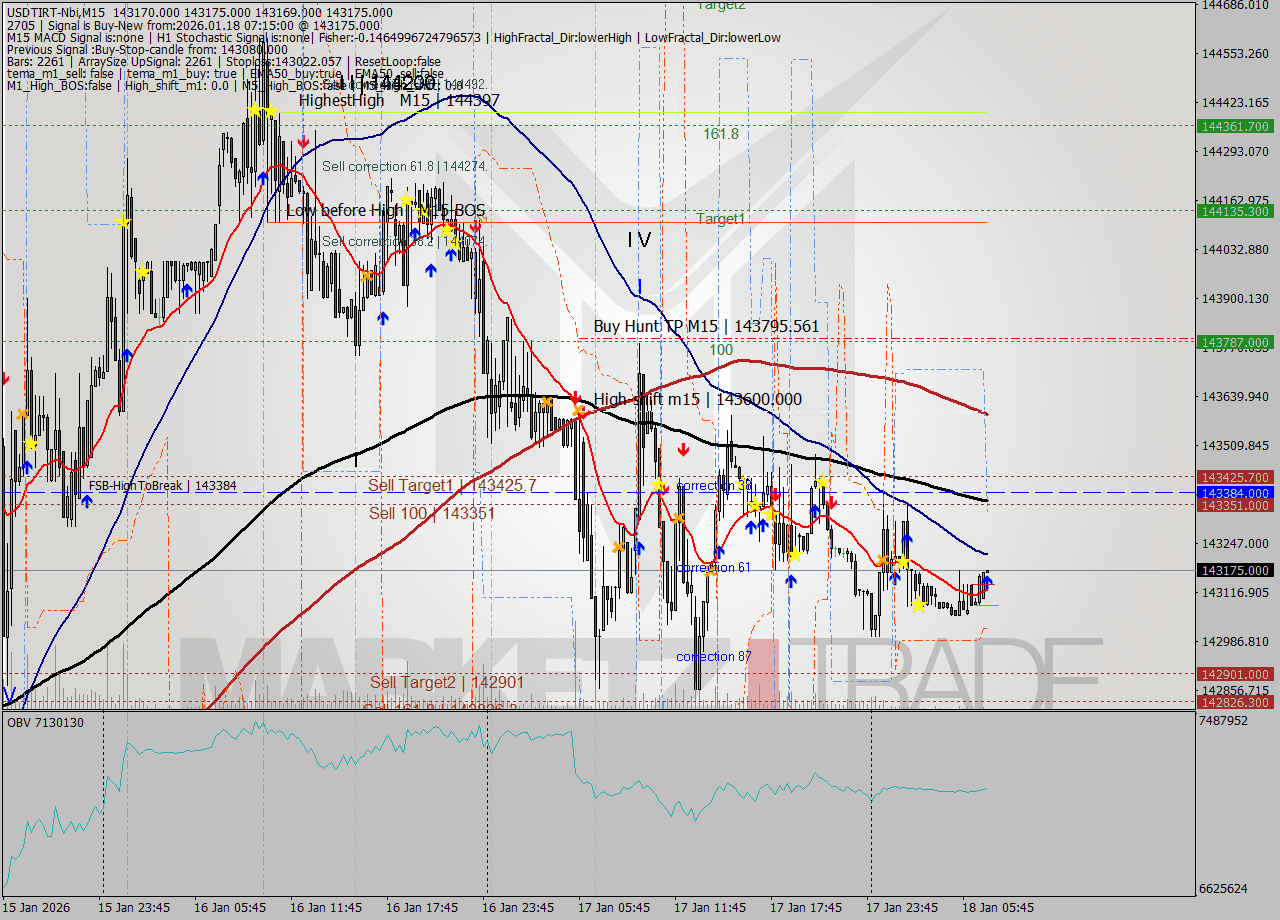
Task: Click the yellow star marker beside correction 61 label
Action: [x=795, y=556]
